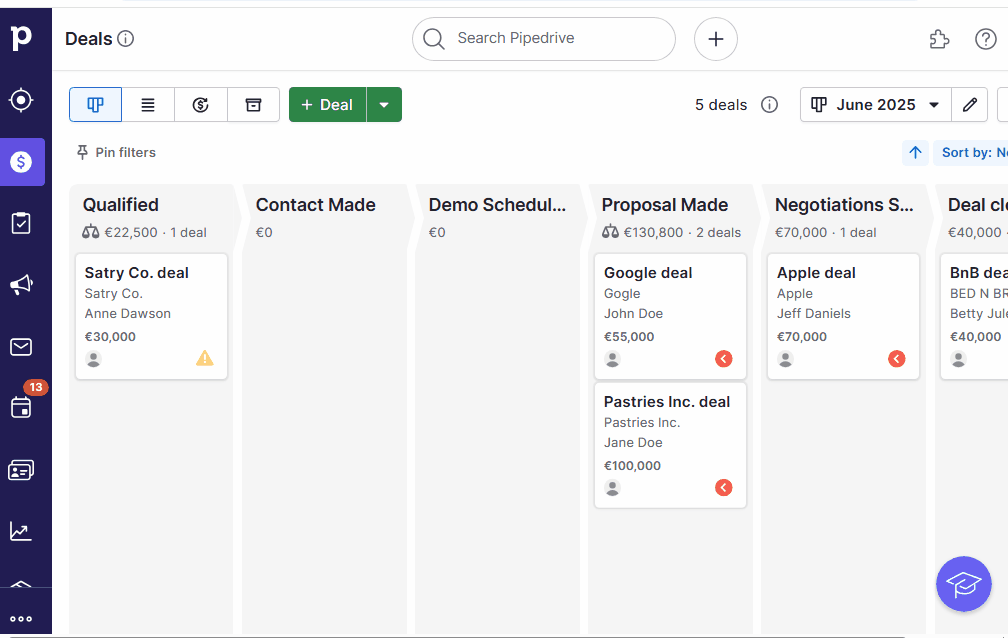Click the Contact Made stage header
Image resolution: width=1008 pixels, height=638 pixels.
[x=316, y=205]
